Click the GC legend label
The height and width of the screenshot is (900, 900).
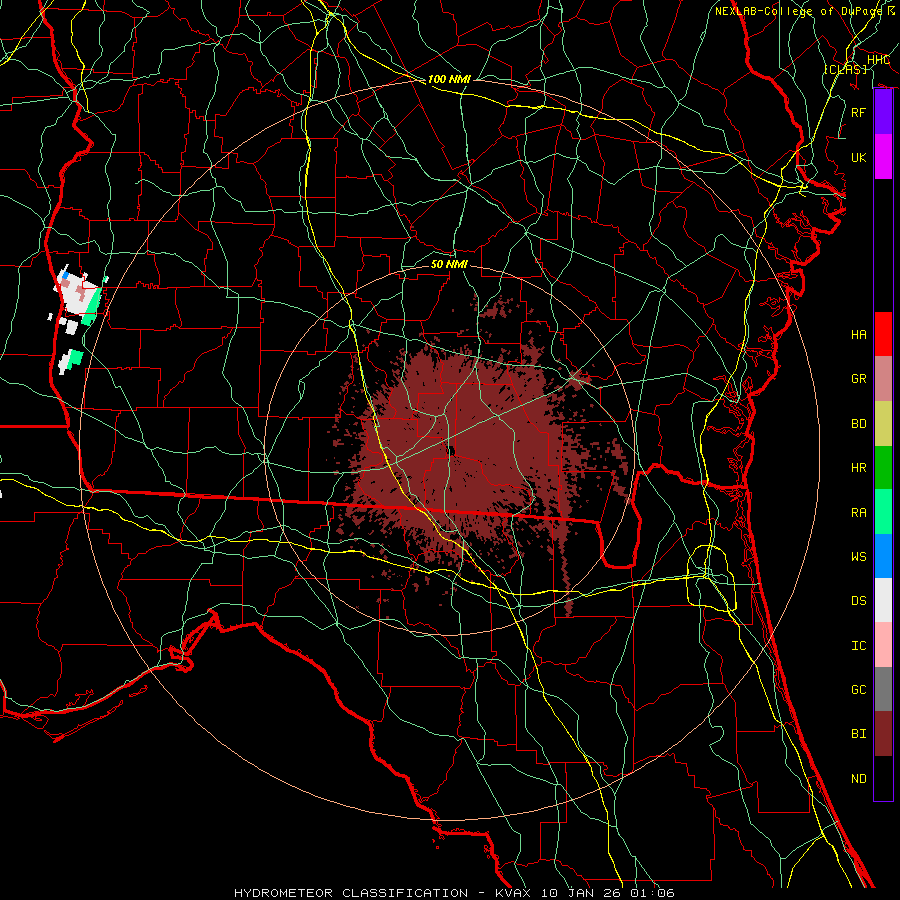pos(858,690)
